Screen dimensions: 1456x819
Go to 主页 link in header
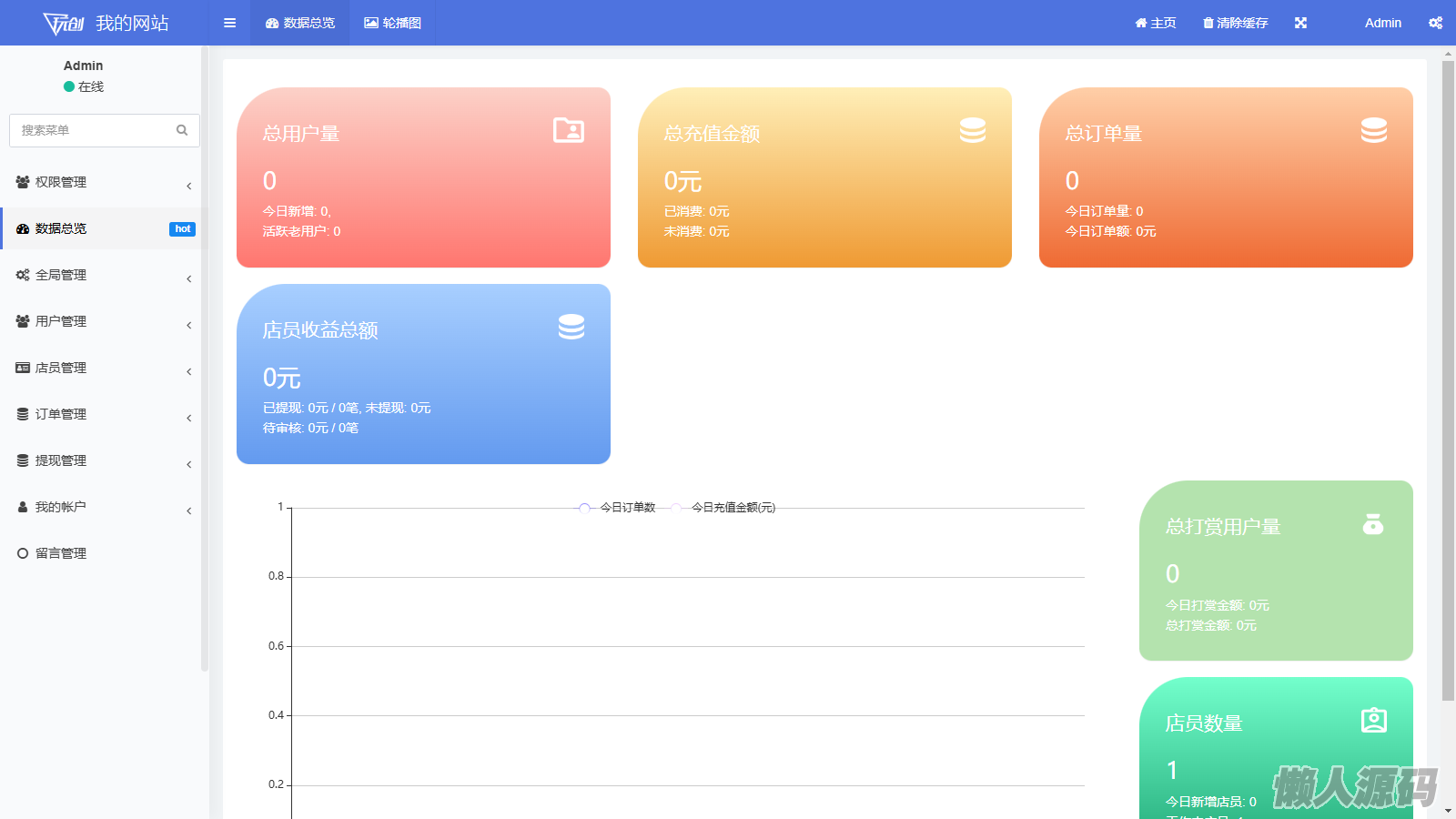(1156, 23)
